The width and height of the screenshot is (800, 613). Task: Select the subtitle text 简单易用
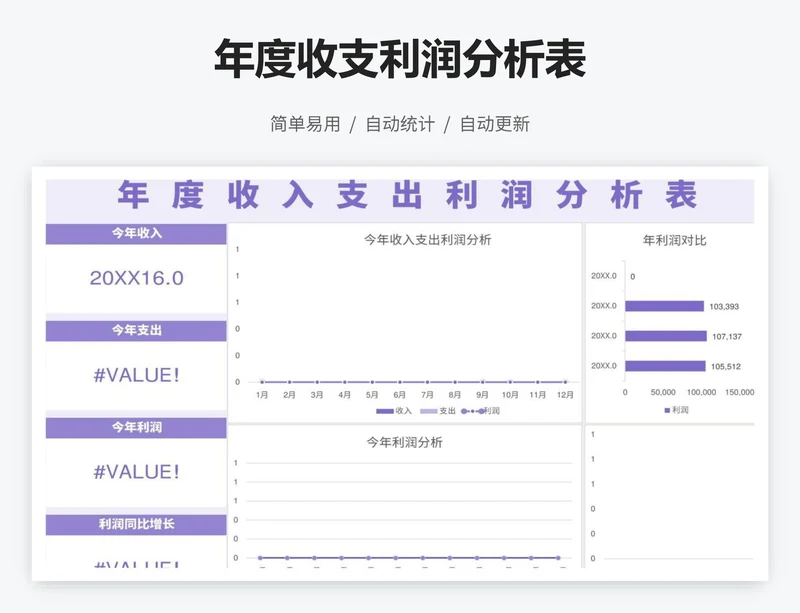305,124
